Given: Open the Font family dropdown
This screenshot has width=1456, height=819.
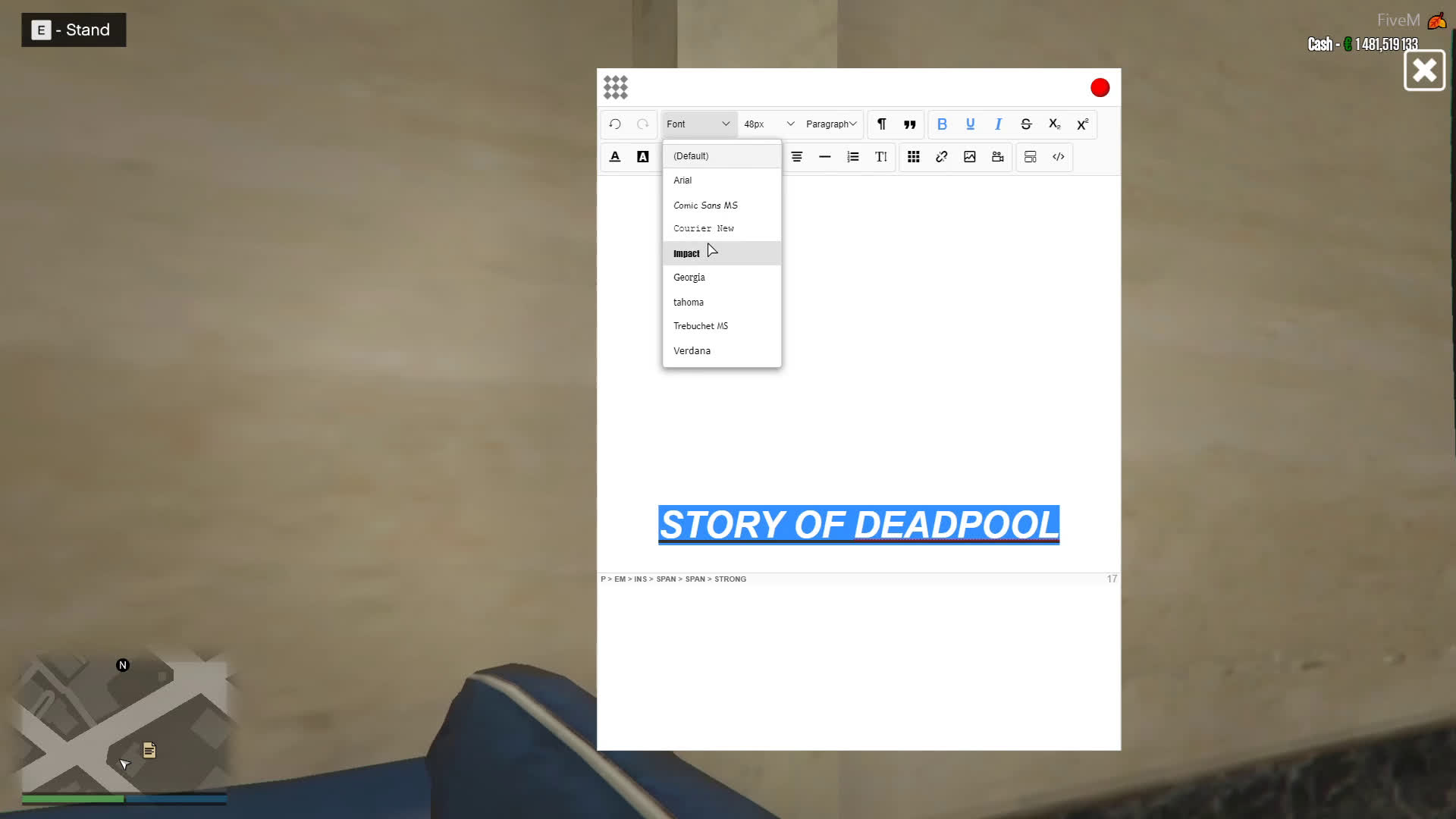Looking at the screenshot, I should coord(698,124).
